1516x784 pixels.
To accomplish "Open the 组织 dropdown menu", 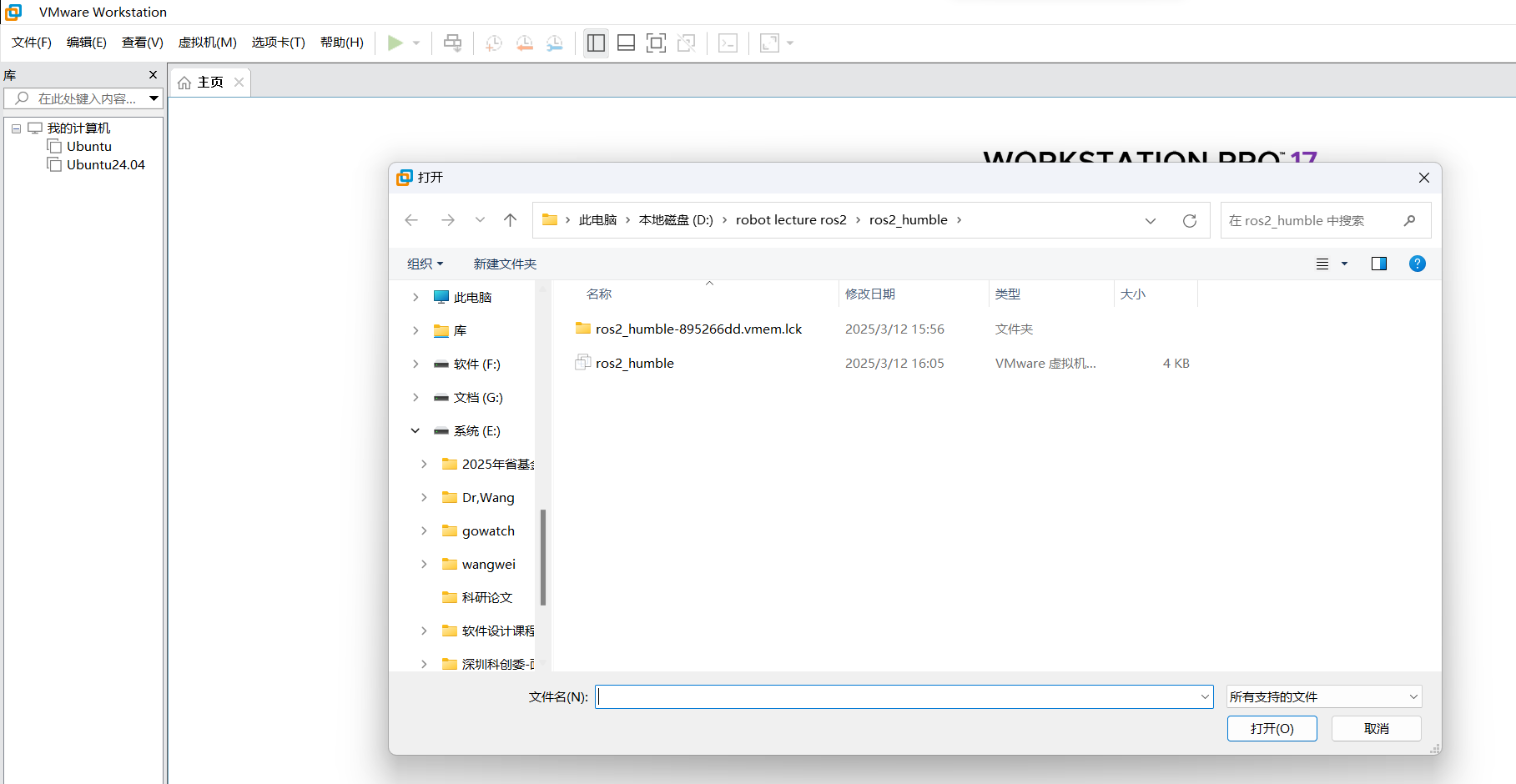I will 425,264.
